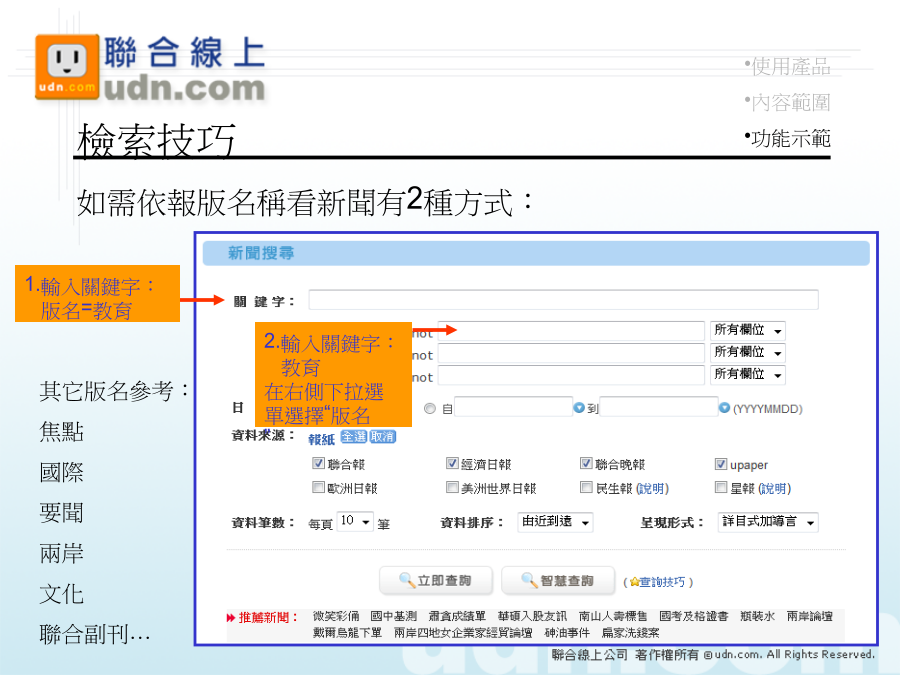
Task: Click the input field beside the first 所有欄位 dropdown
Action: (x=571, y=331)
